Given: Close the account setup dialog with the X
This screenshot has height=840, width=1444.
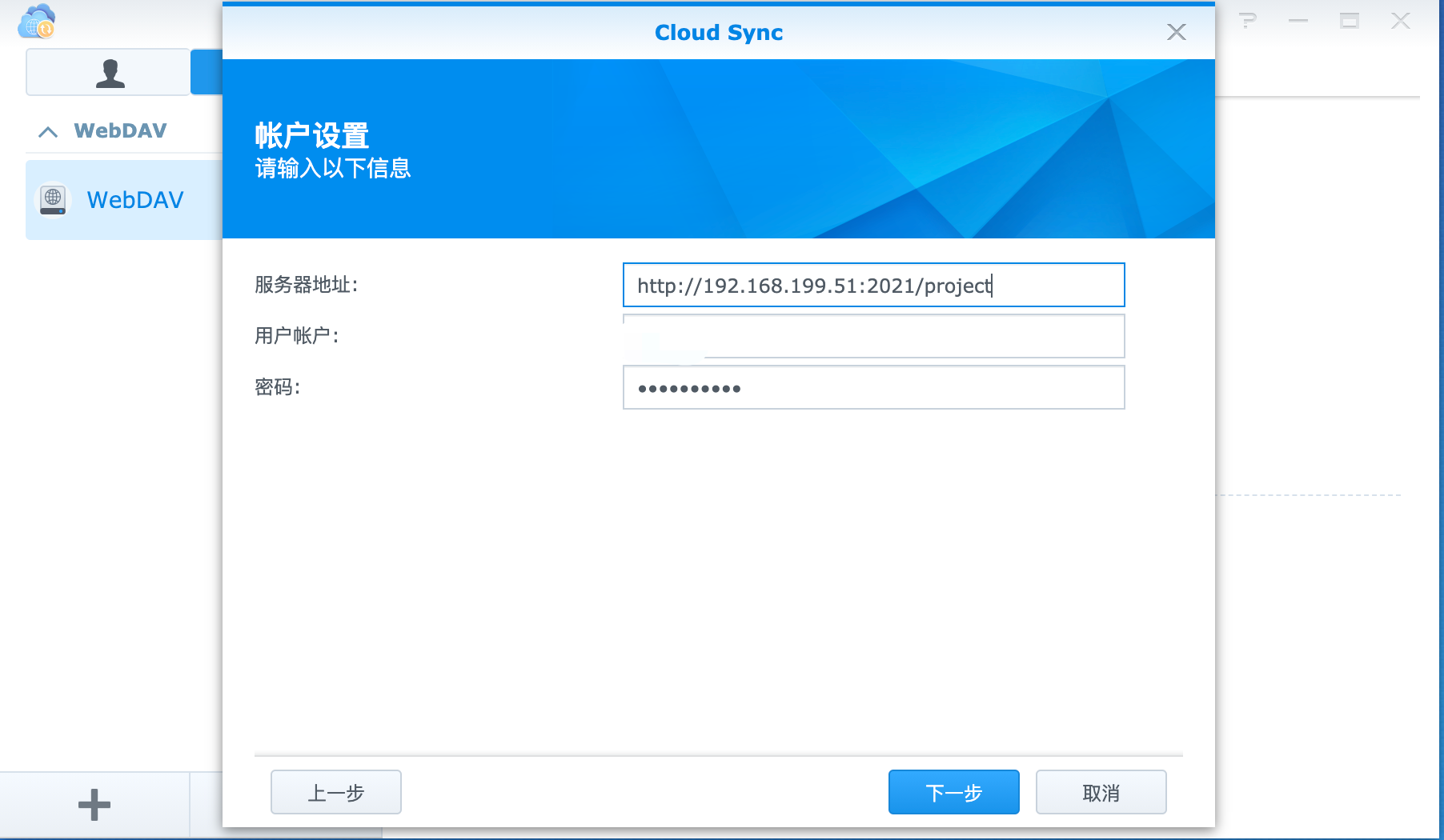Looking at the screenshot, I should [x=1176, y=32].
